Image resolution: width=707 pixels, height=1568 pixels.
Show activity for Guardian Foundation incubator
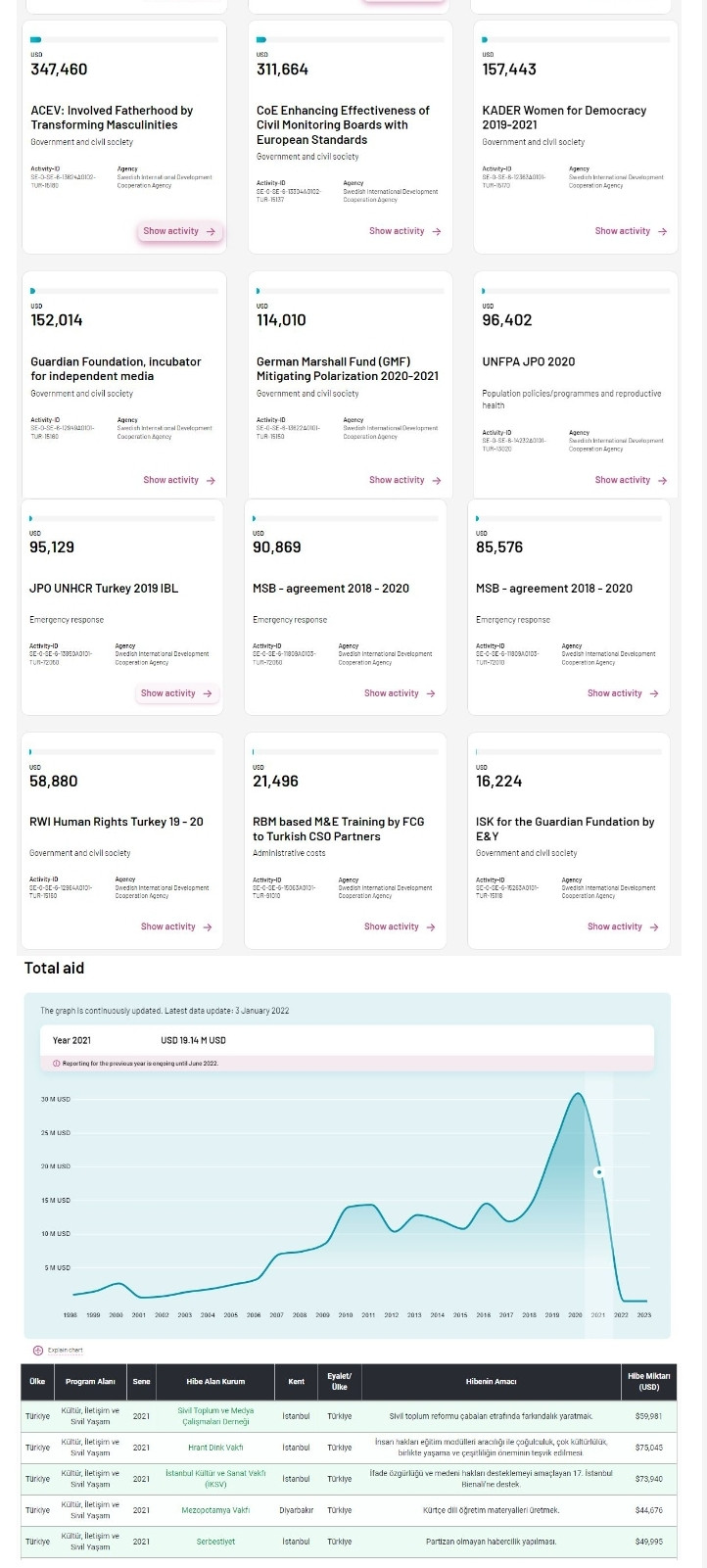[x=178, y=481]
